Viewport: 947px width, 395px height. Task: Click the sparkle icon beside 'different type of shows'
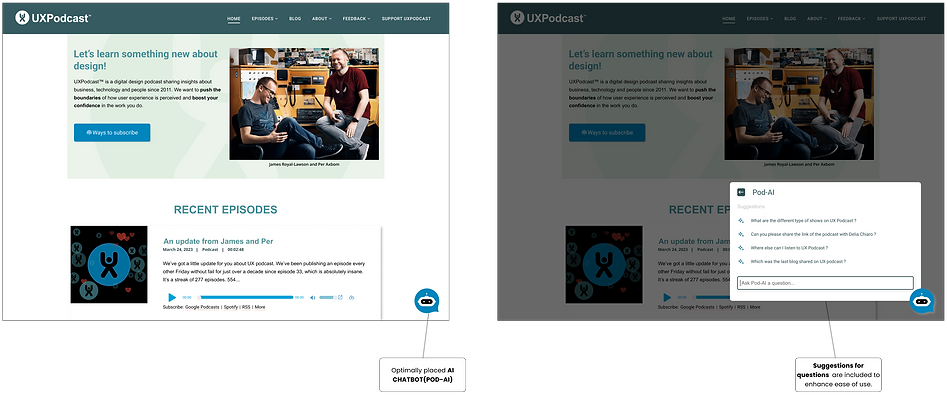click(x=741, y=220)
